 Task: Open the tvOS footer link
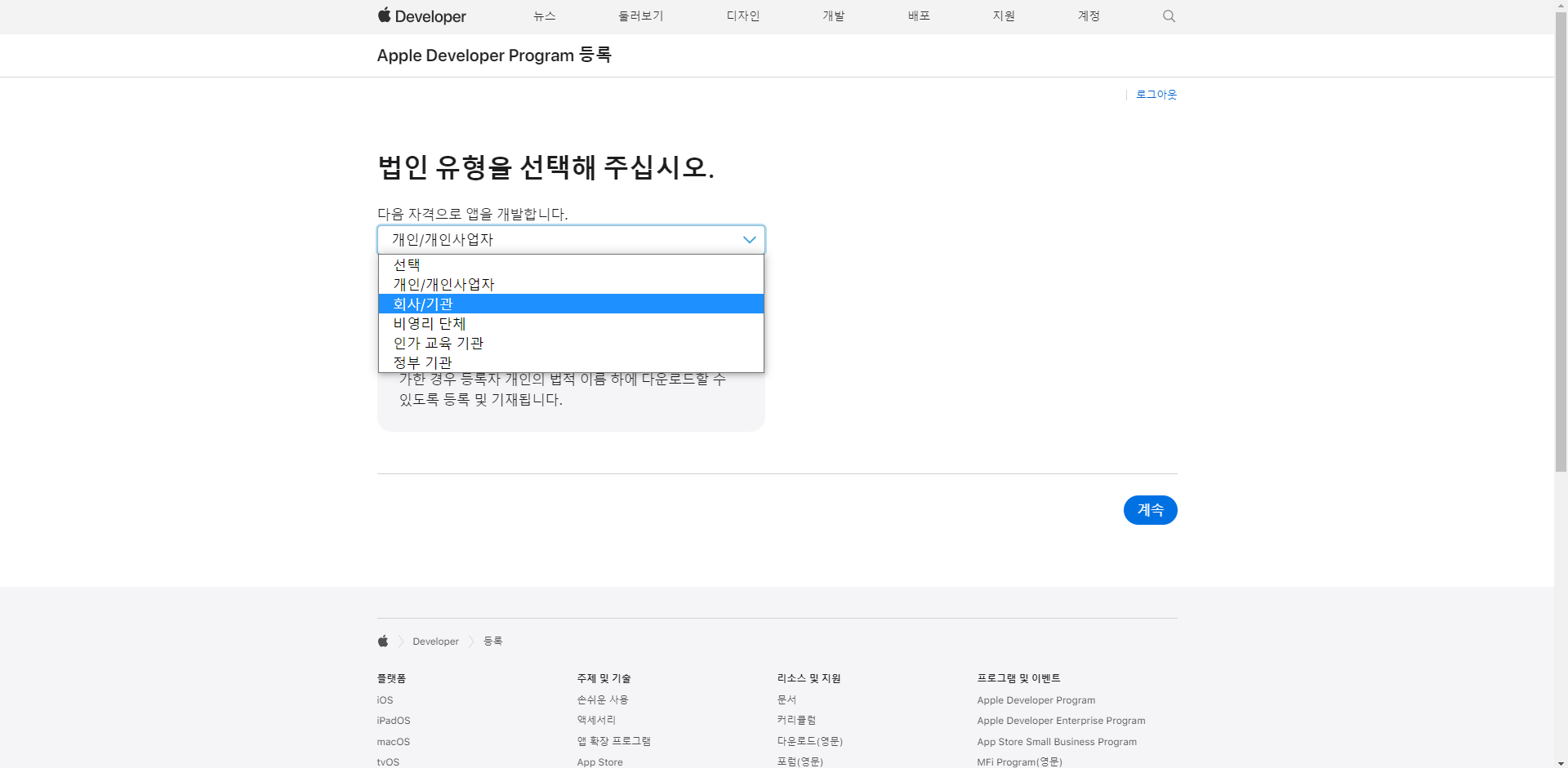pyautogui.click(x=388, y=762)
